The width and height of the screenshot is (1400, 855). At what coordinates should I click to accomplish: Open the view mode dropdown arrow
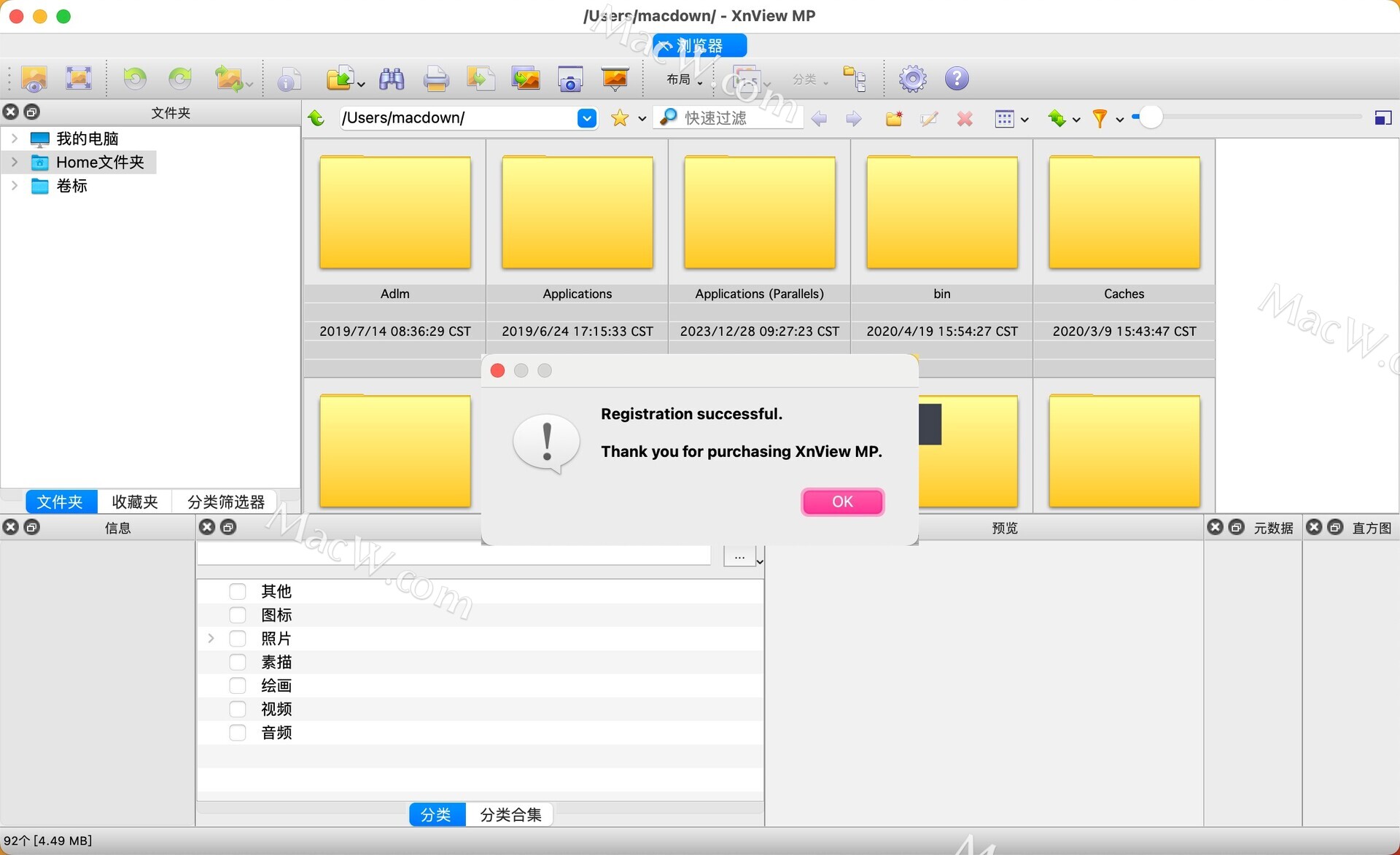(1024, 120)
